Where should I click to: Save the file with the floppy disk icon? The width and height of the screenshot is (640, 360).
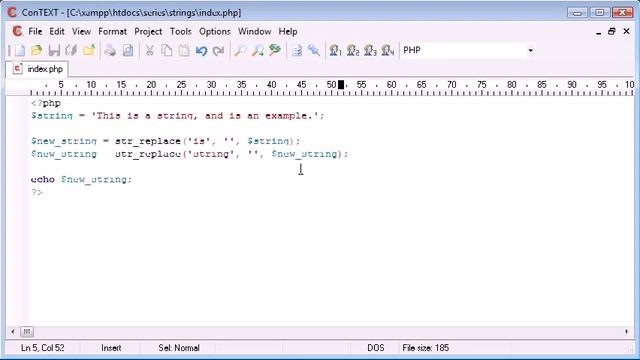coord(54,51)
